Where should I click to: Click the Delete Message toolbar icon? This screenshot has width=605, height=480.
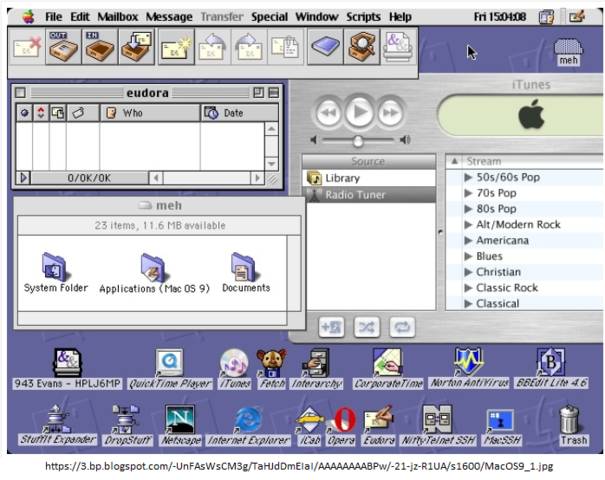(x=27, y=47)
